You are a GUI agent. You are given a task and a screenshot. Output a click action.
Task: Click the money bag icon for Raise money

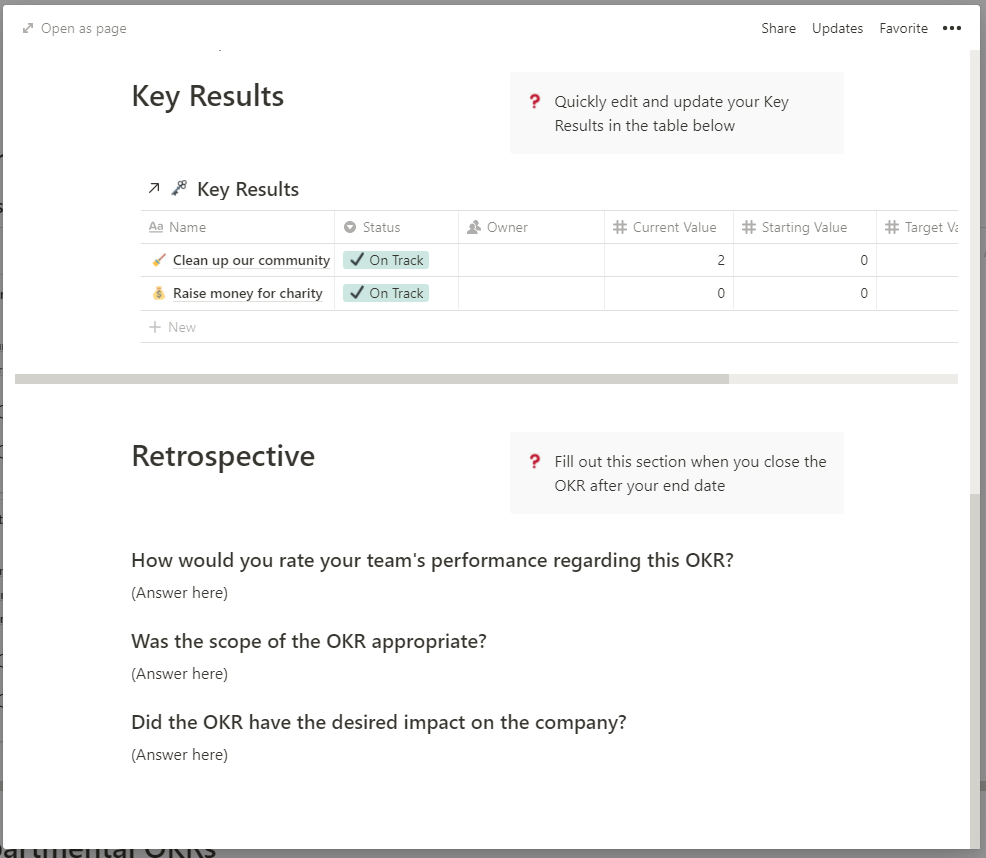[x=159, y=293]
